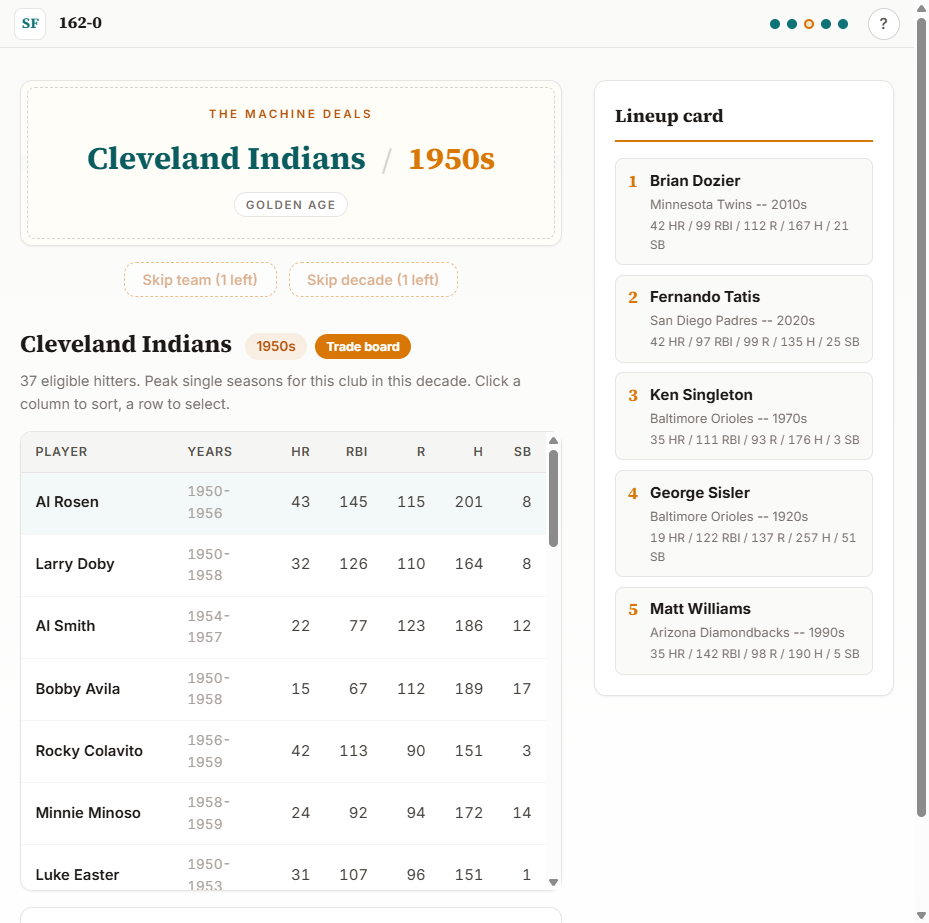Click Fernando Tatis lineup card
This screenshot has height=923, width=929.
click(744, 319)
